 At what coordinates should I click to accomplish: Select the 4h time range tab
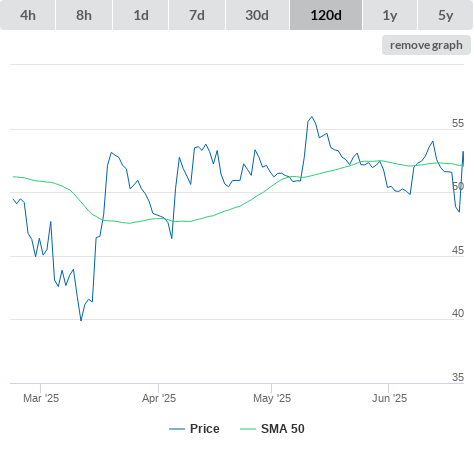coord(28,15)
